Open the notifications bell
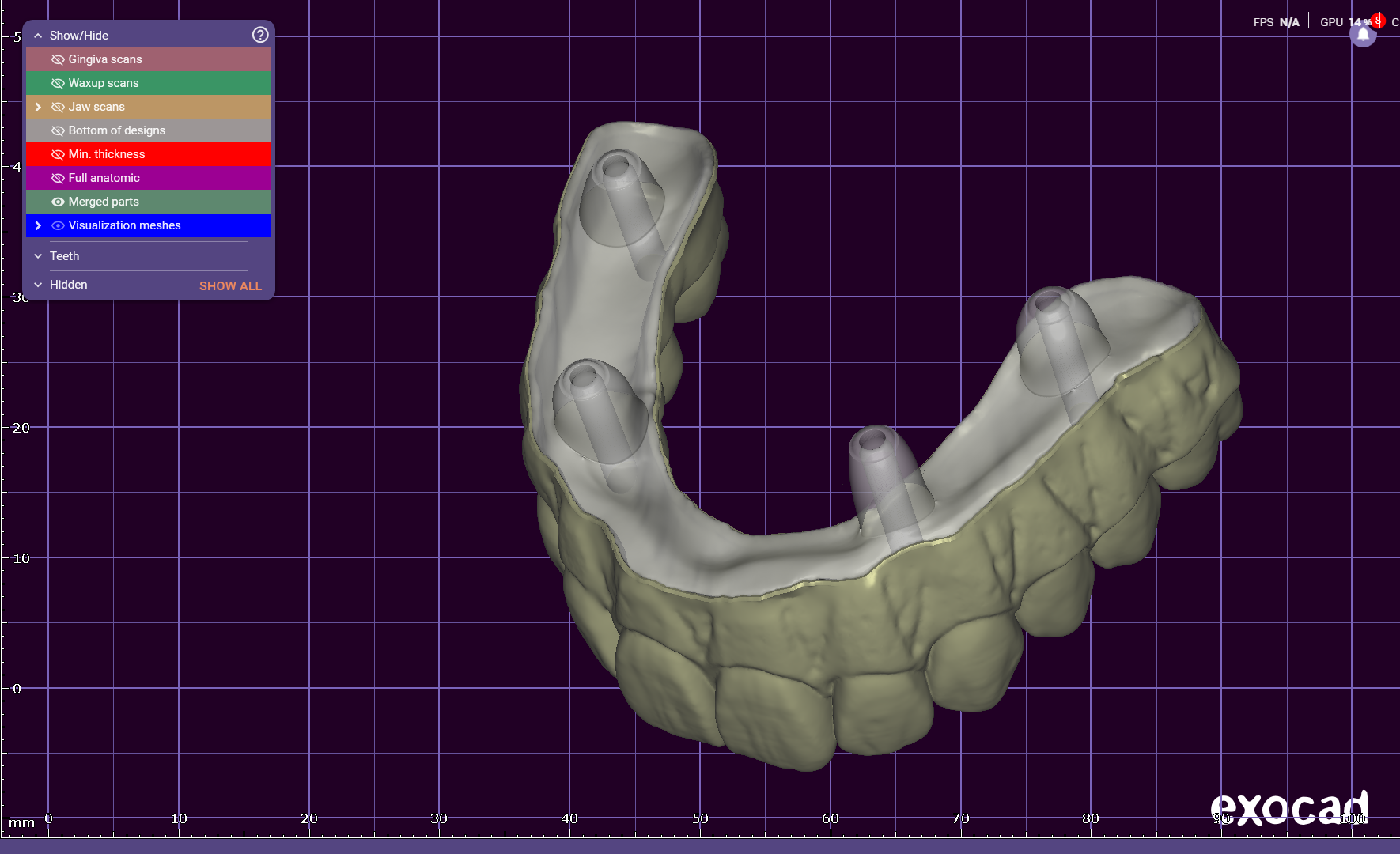1400x854 pixels. click(1363, 35)
